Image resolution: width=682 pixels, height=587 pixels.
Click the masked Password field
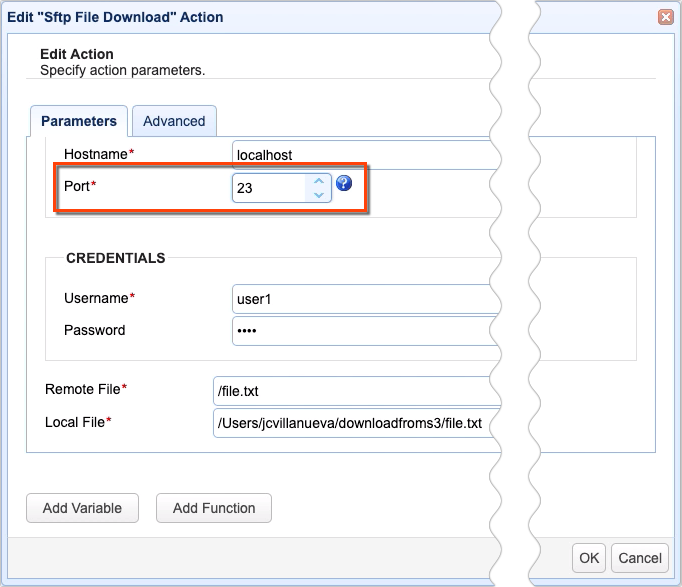pos(360,331)
